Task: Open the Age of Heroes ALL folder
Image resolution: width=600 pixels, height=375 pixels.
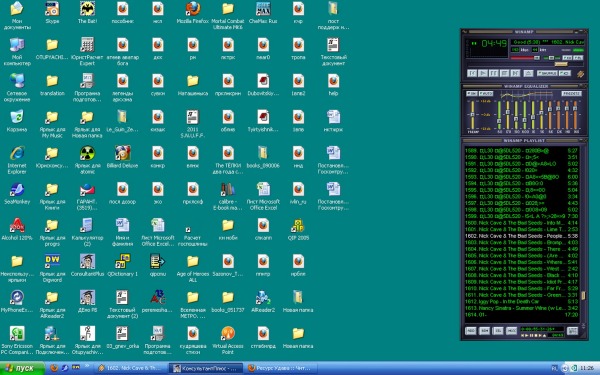Action: click(x=193, y=268)
